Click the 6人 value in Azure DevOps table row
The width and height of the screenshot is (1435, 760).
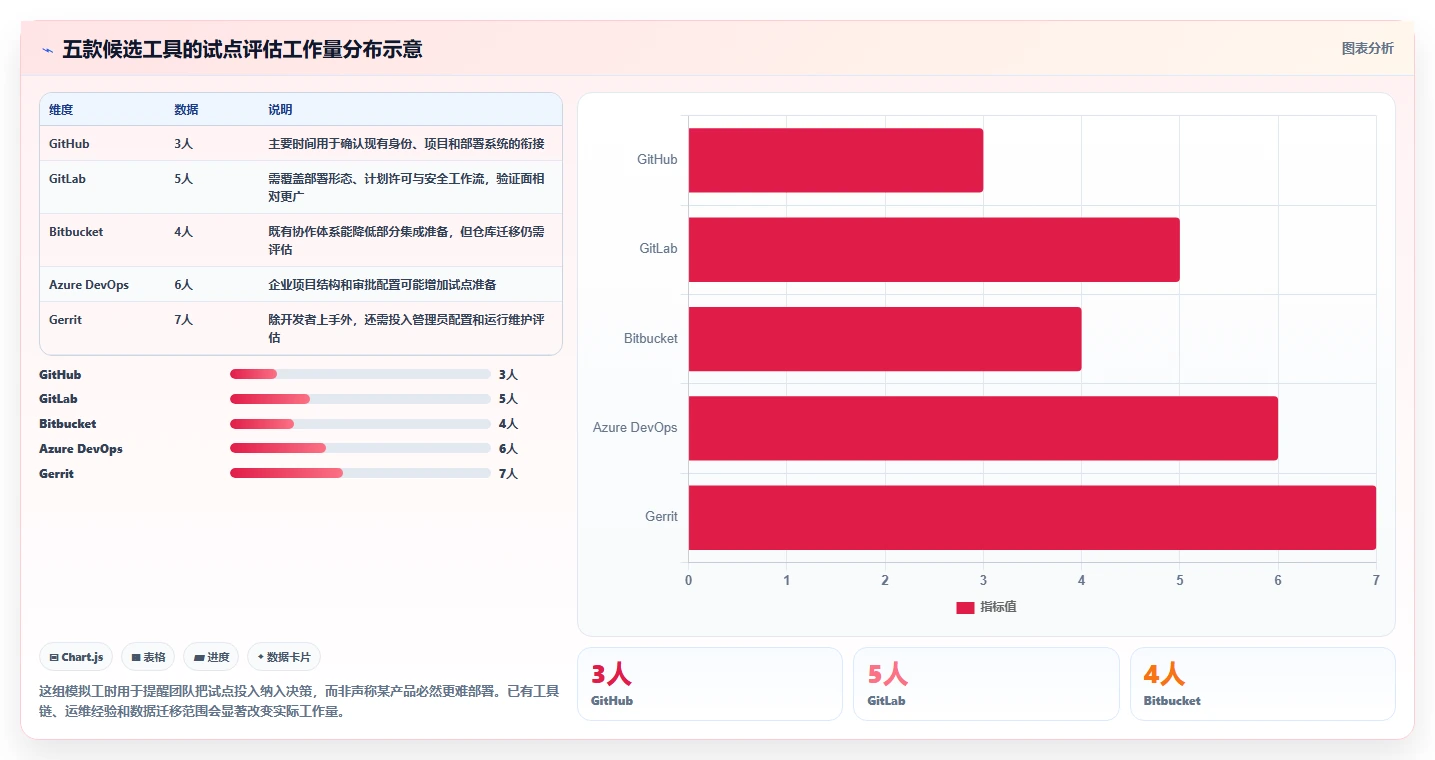coord(183,285)
